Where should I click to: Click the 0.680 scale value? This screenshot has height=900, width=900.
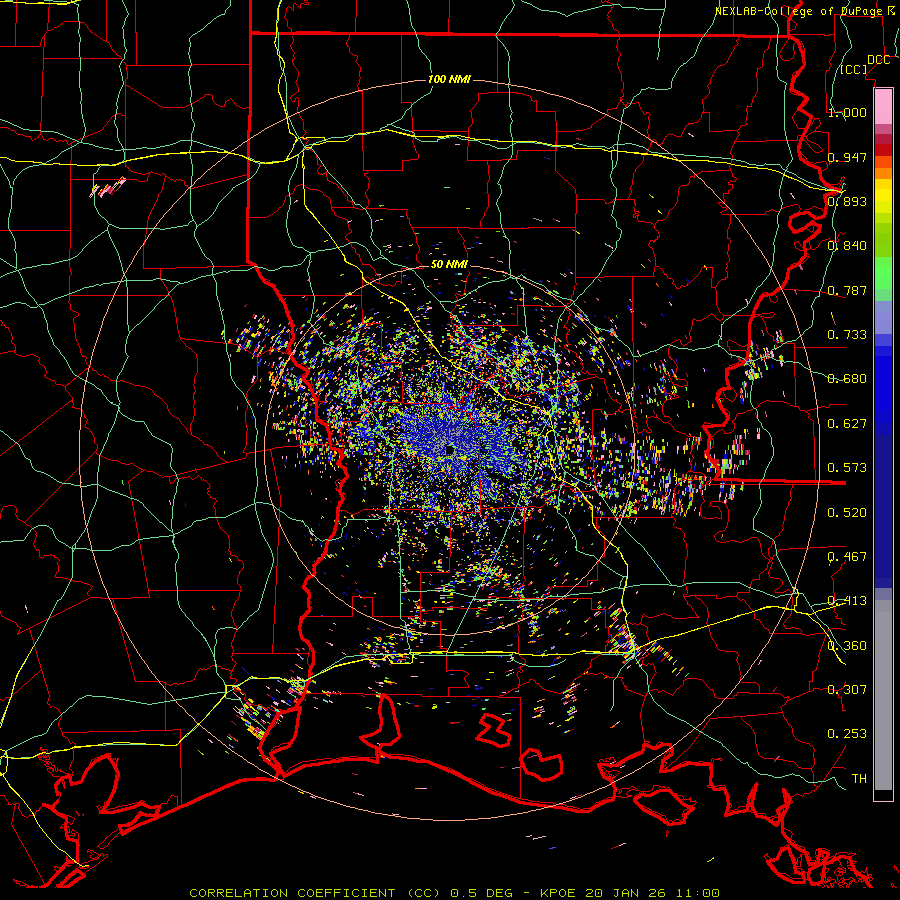click(x=847, y=379)
